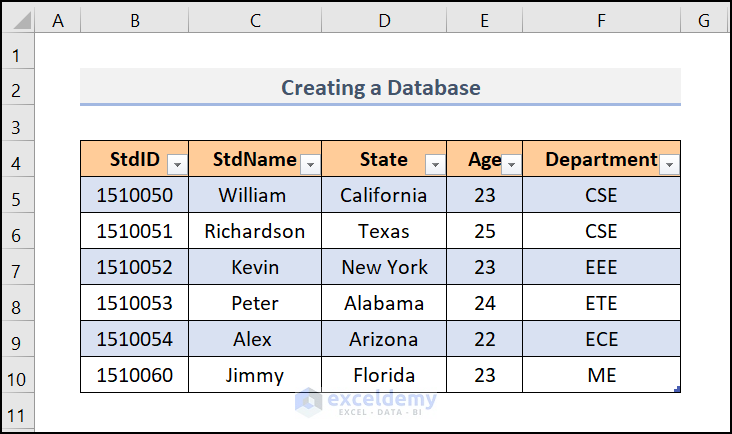The height and width of the screenshot is (434, 732).
Task: Open the StdID filter dropdown
Action: click(177, 164)
